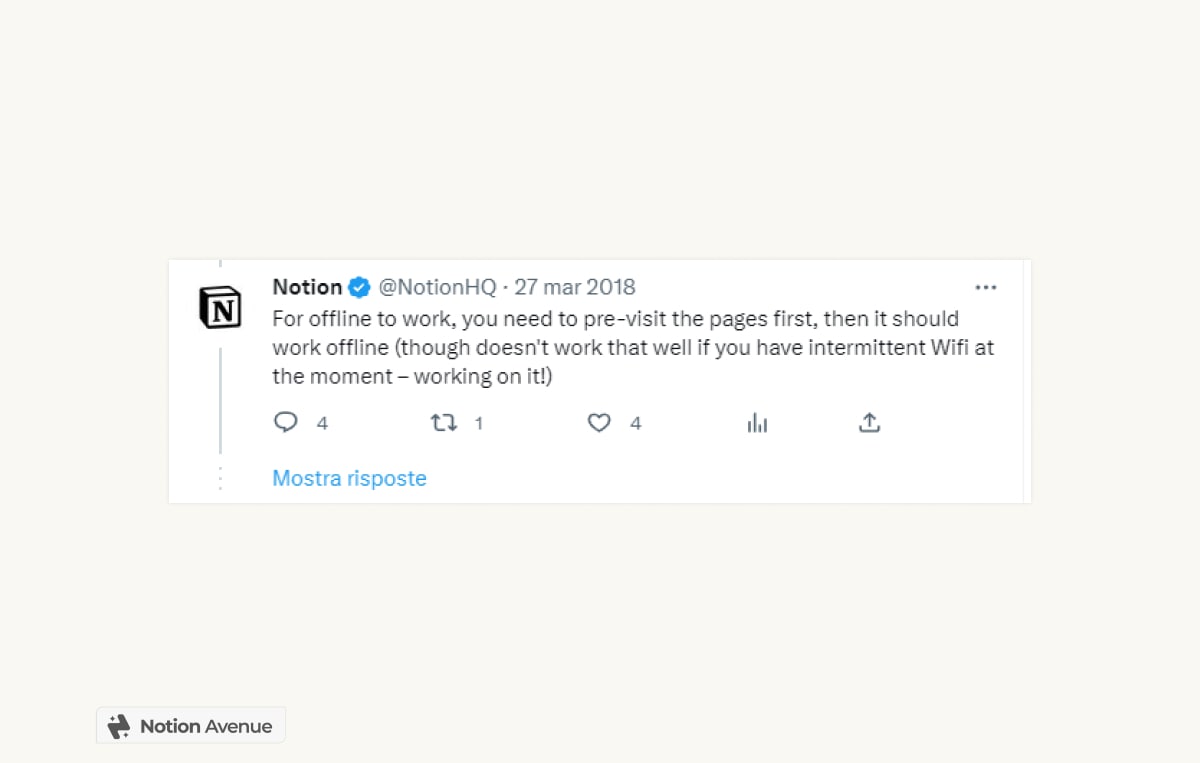This screenshot has height=763, width=1200.
Task: Open the @NotionHQ handle
Action: (x=436, y=287)
